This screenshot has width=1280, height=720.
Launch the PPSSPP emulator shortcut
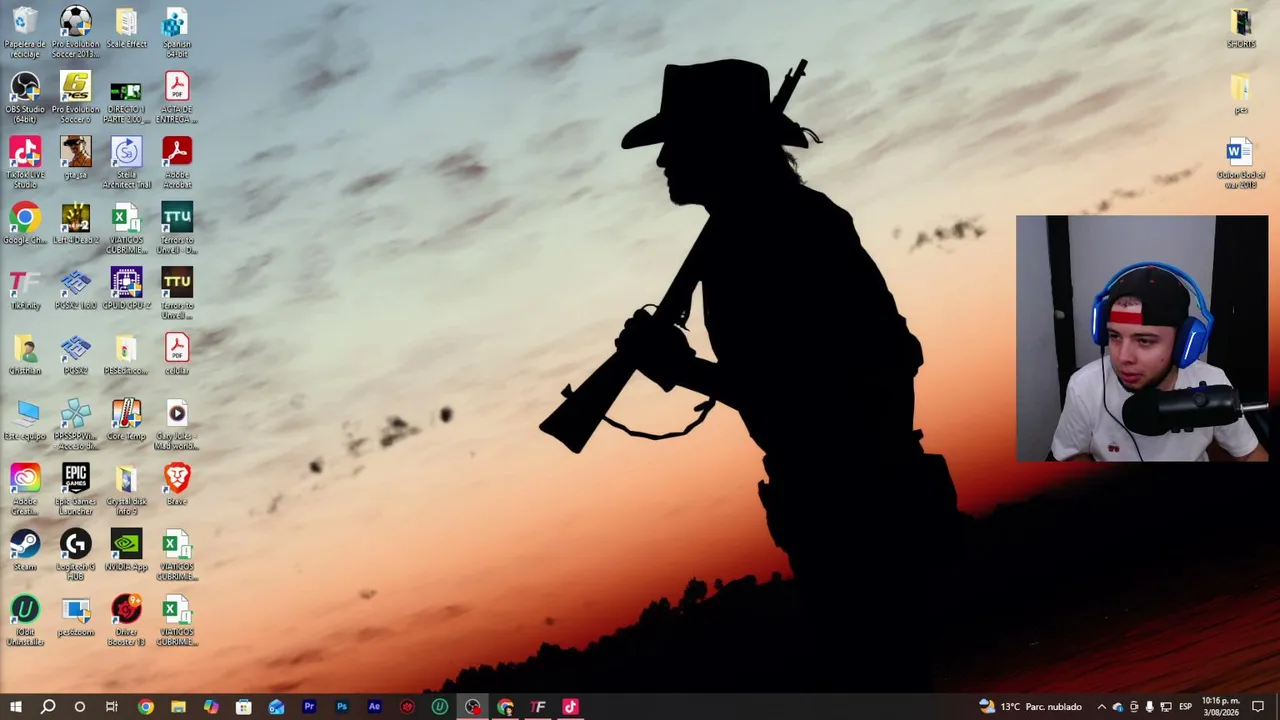click(76, 424)
